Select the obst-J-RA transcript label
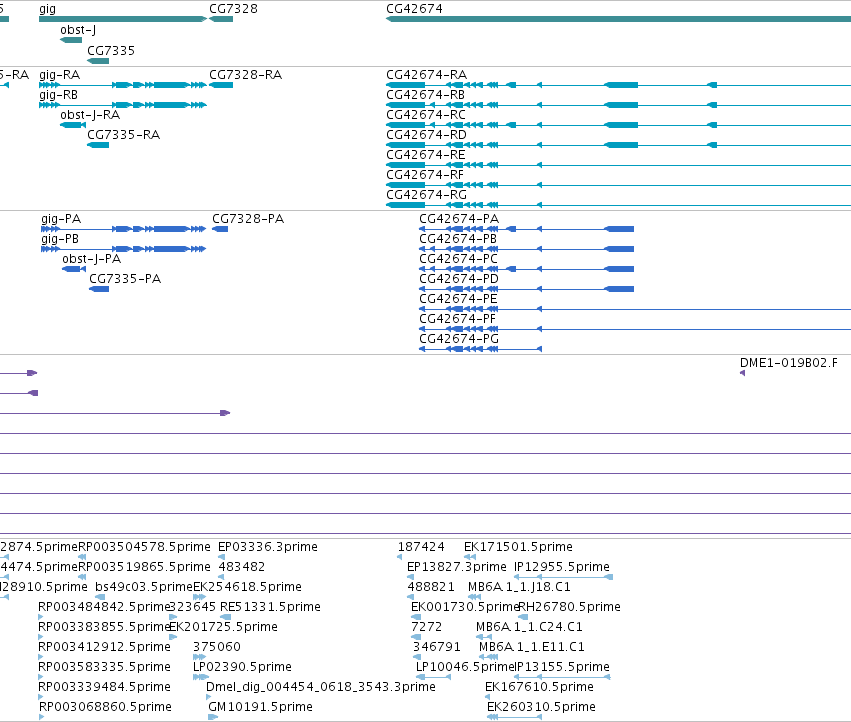Image resolution: width=851 pixels, height=722 pixels. pos(90,115)
